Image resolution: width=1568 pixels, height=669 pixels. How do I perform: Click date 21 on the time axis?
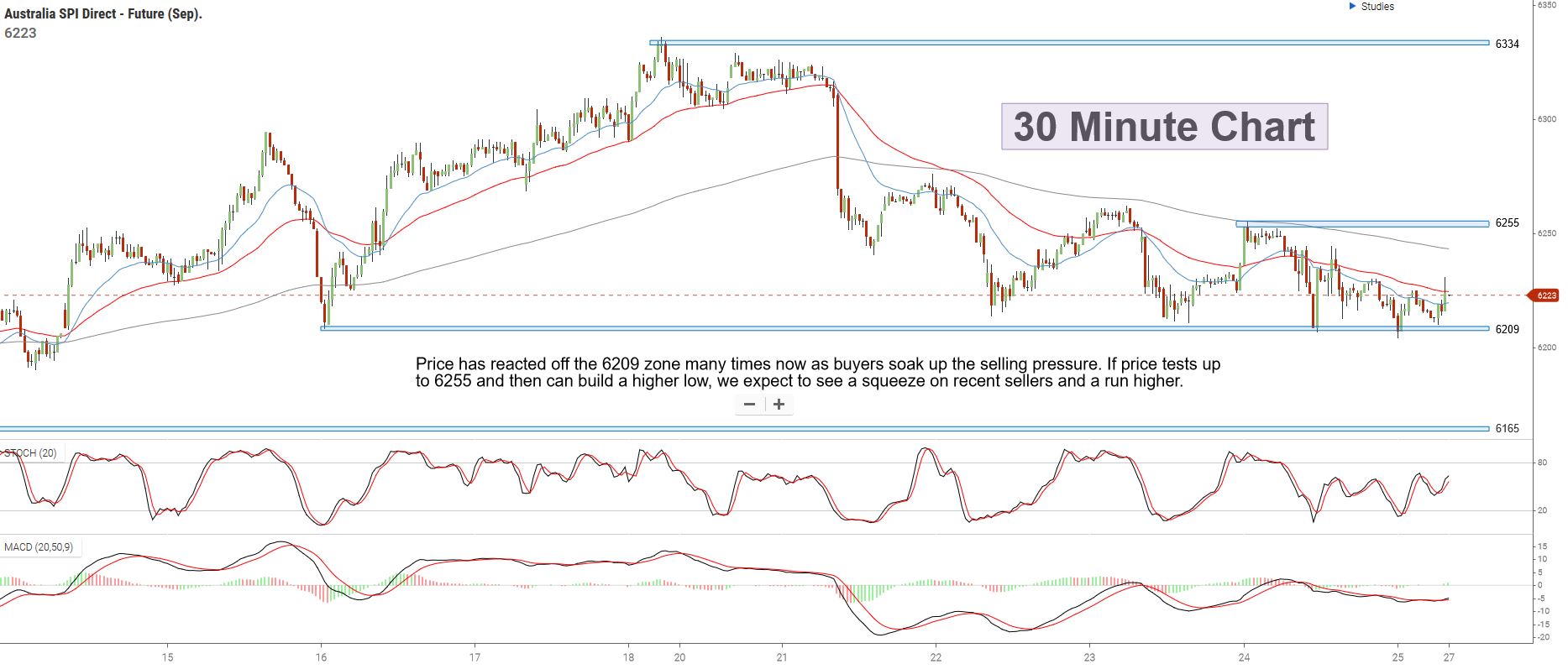[782, 657]
